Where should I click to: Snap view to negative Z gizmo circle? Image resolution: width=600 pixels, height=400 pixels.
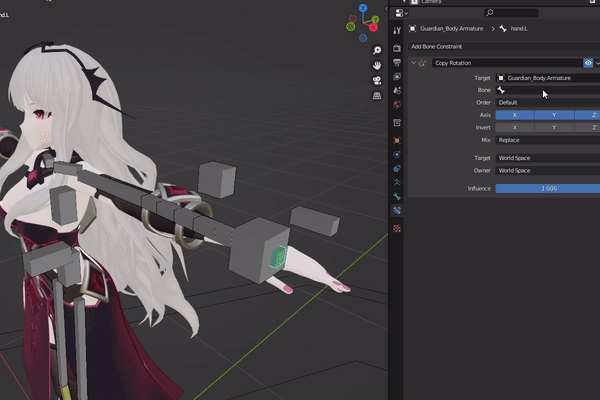pos(363,38)
